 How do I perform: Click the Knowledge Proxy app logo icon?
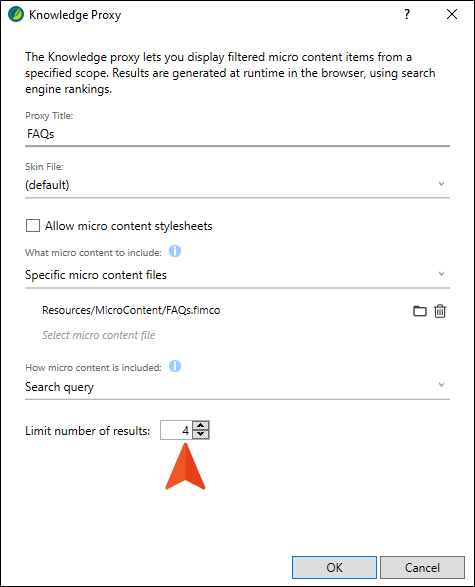pyautogui.click(x=16, y=14)
